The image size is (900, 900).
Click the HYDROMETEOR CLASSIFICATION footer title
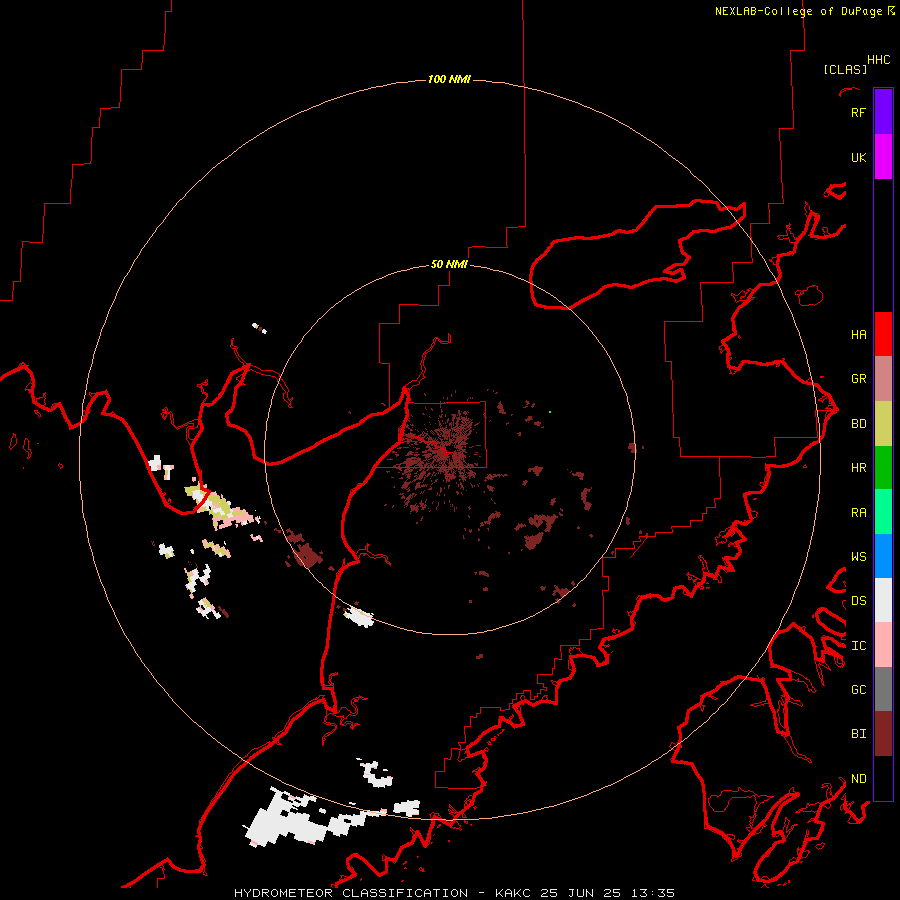point(351,893)
